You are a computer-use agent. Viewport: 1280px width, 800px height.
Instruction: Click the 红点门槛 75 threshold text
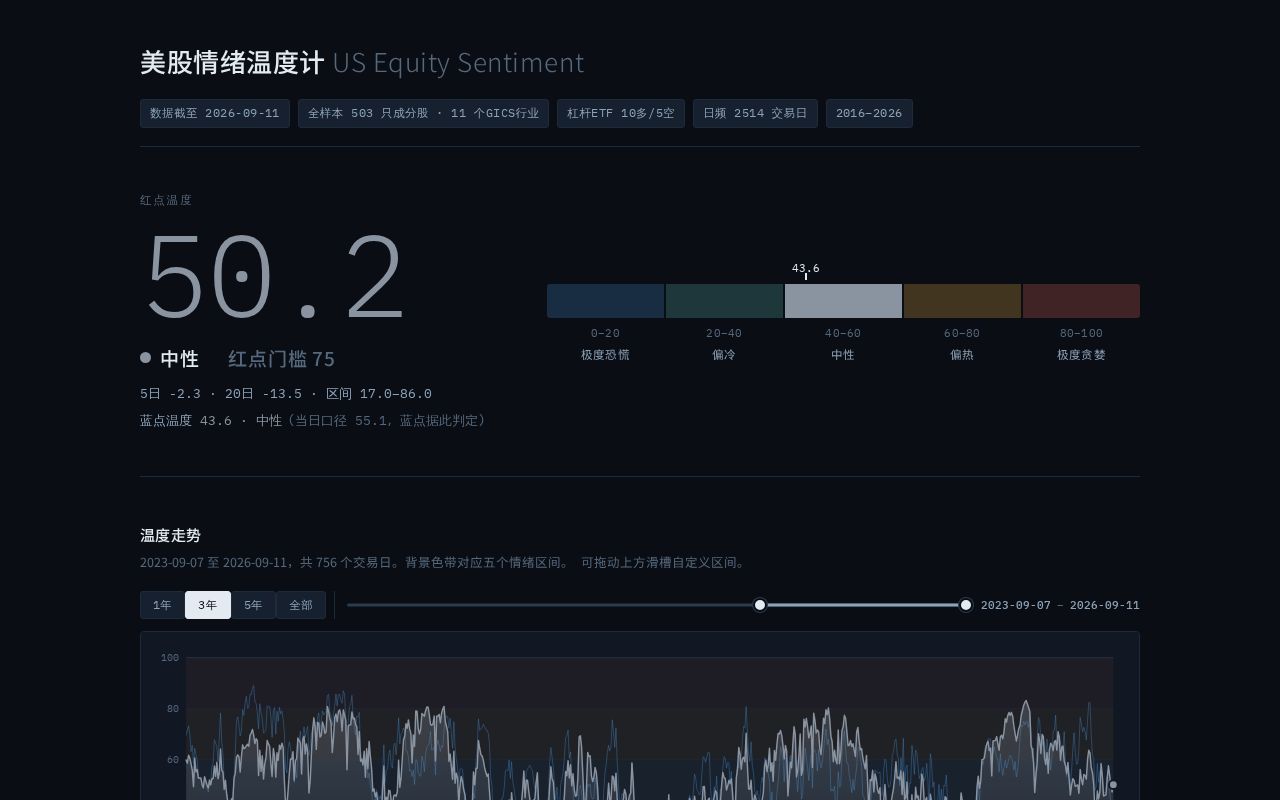[x=281, y=359]
